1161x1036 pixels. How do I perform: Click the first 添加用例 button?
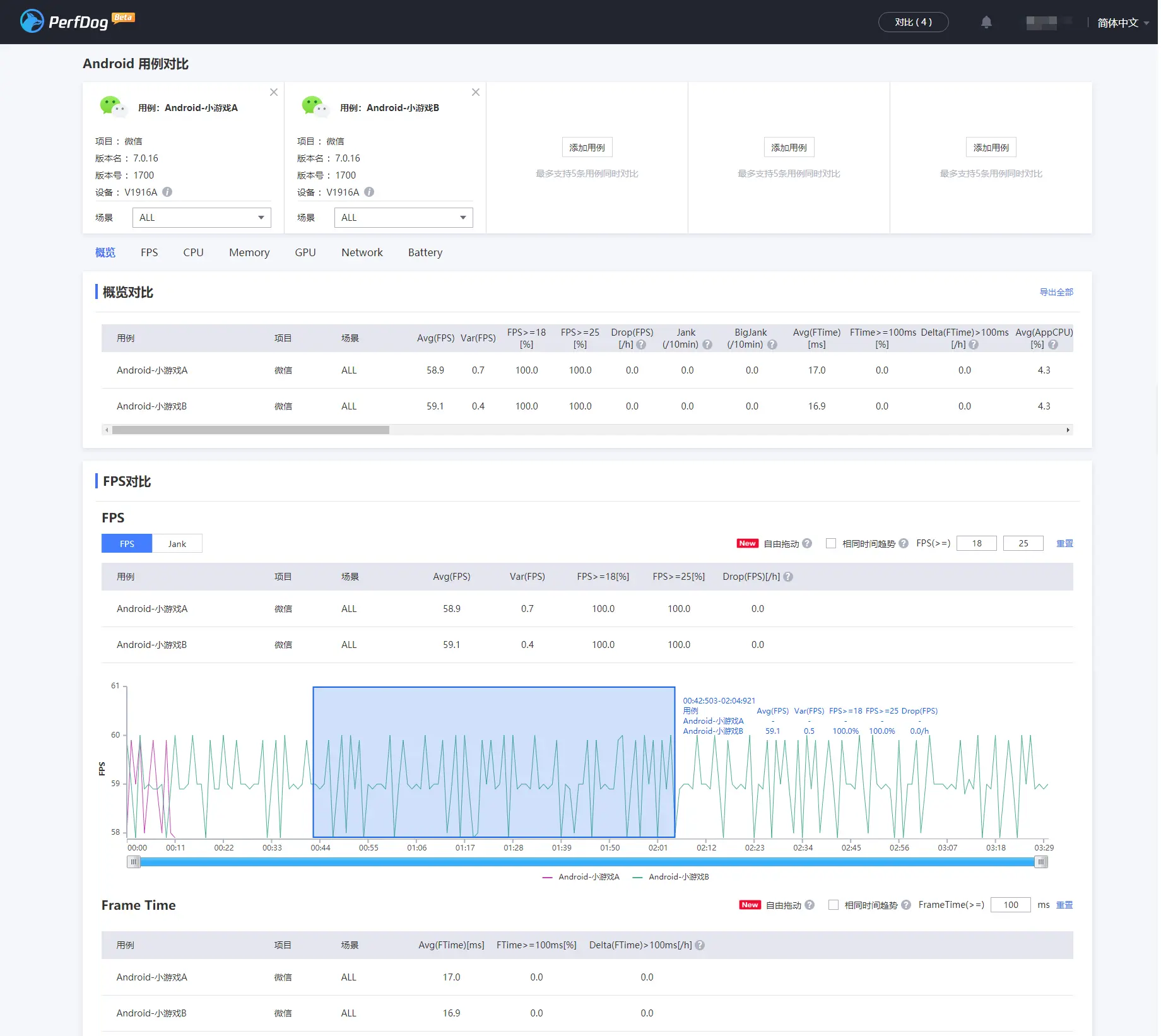click(x=587, y=148)
